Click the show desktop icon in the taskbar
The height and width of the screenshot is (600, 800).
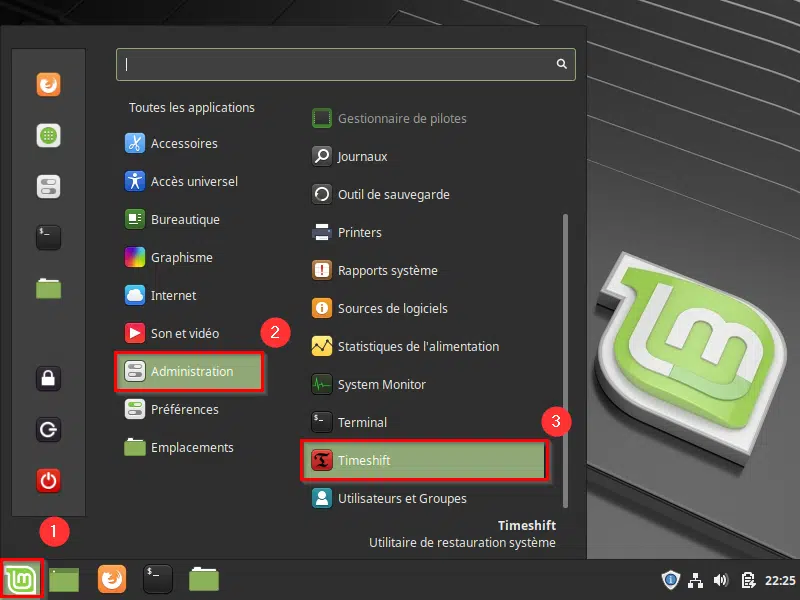[64, 580]
